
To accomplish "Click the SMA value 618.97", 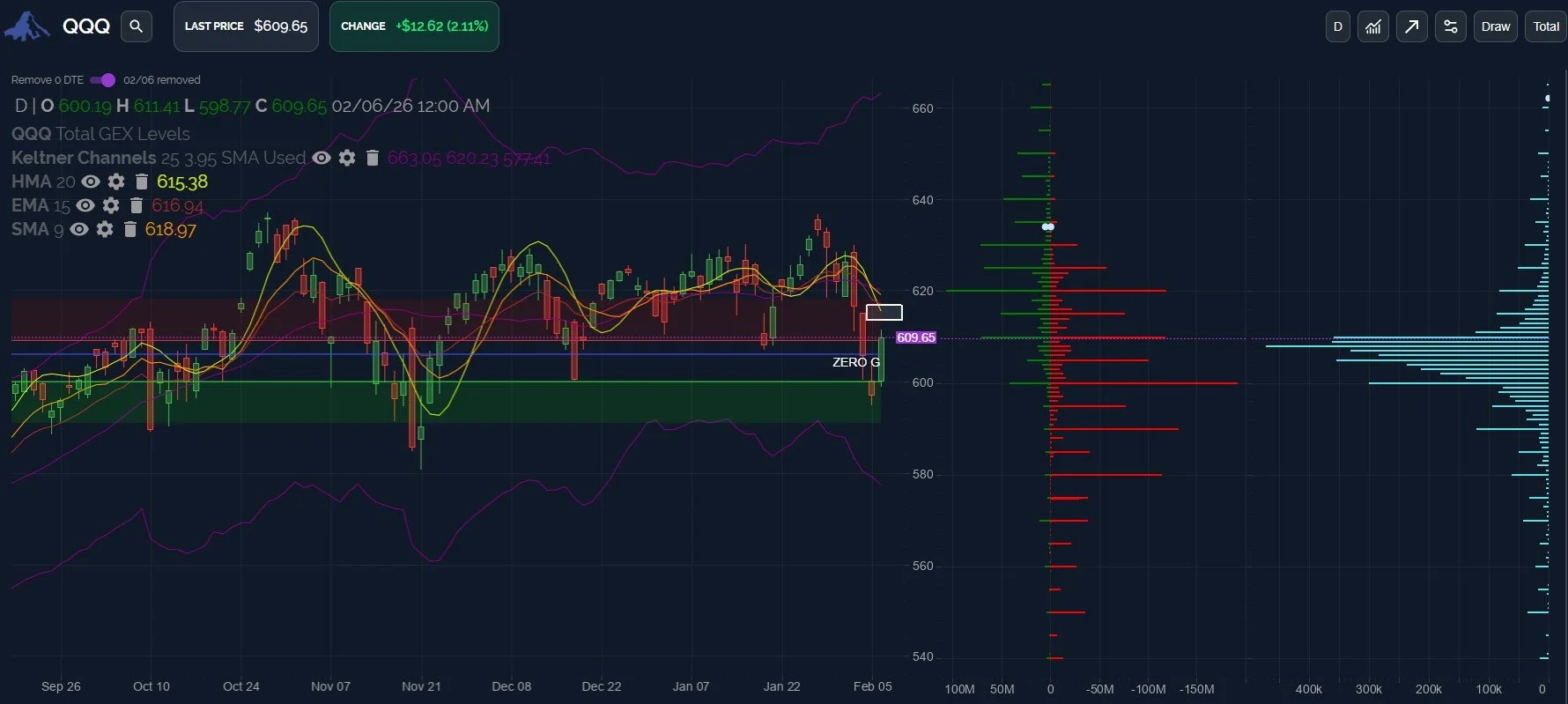I will [x=171, y=229].
